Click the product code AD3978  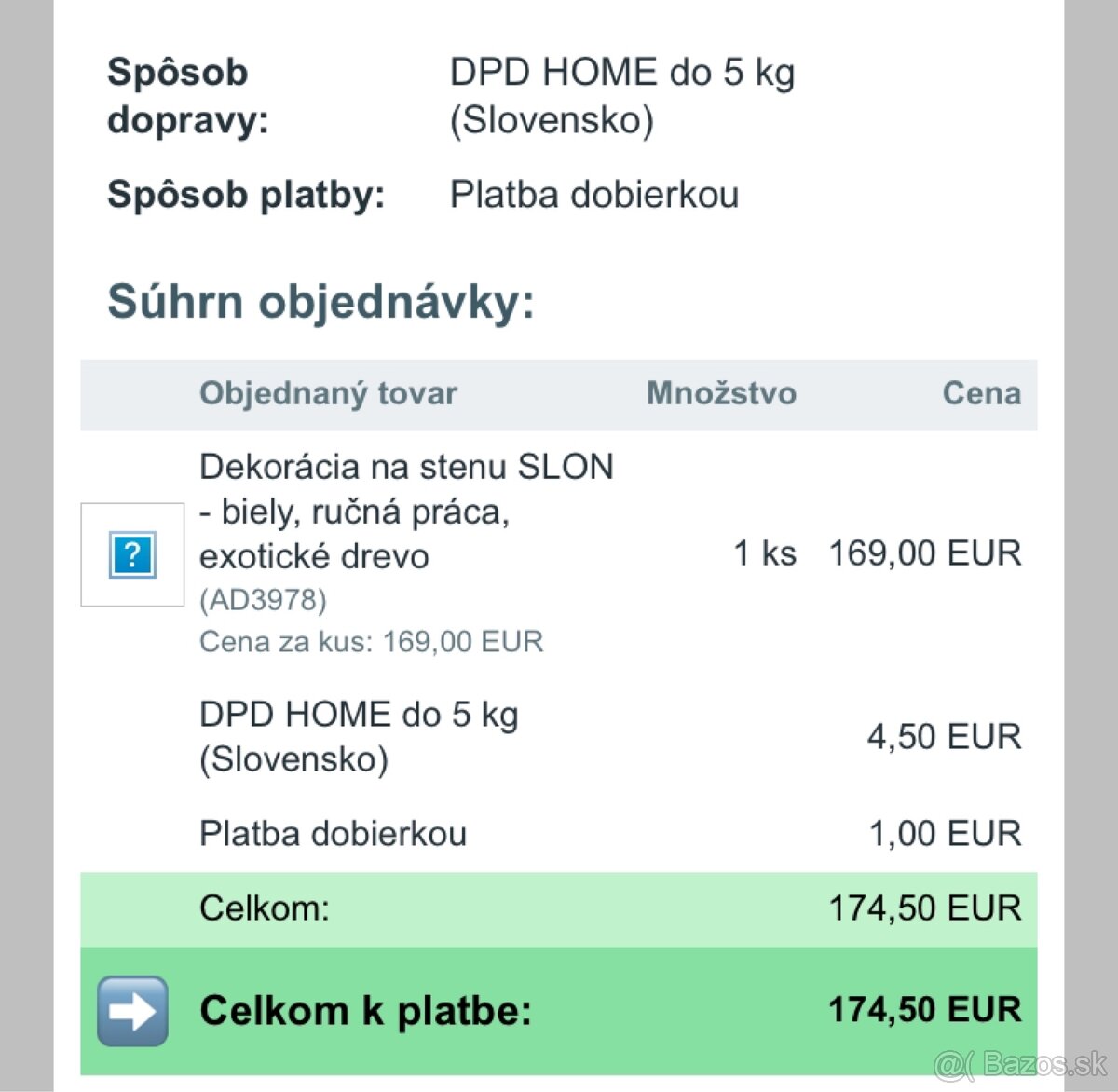coord(263,599)
